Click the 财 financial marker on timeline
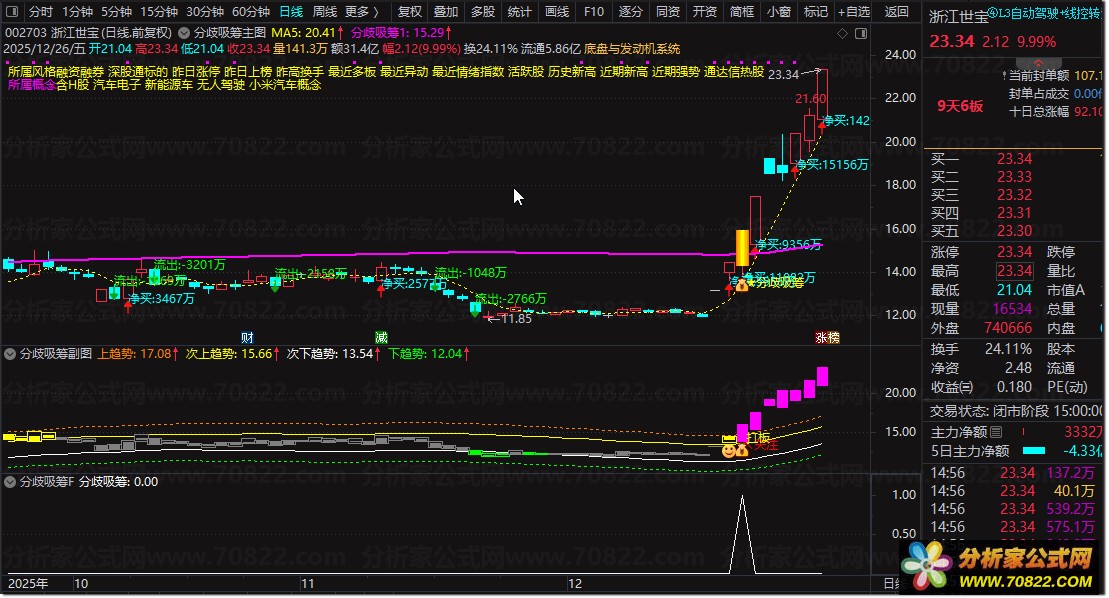This screenshot has height=598, width=1109. 247,337
